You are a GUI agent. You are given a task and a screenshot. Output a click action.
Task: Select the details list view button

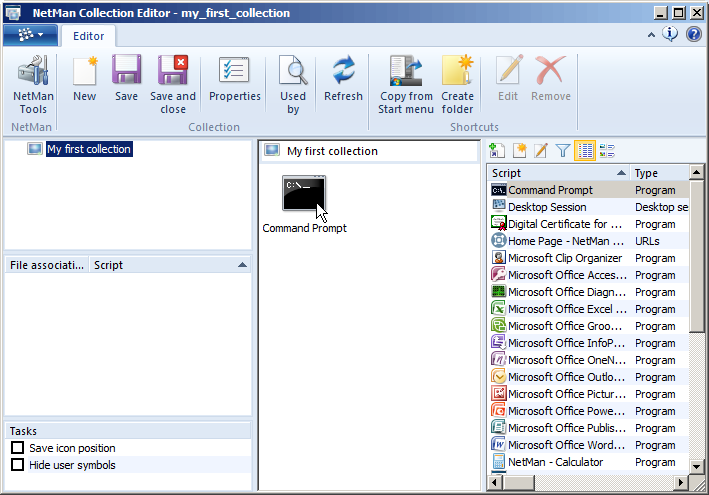(585, 151)
